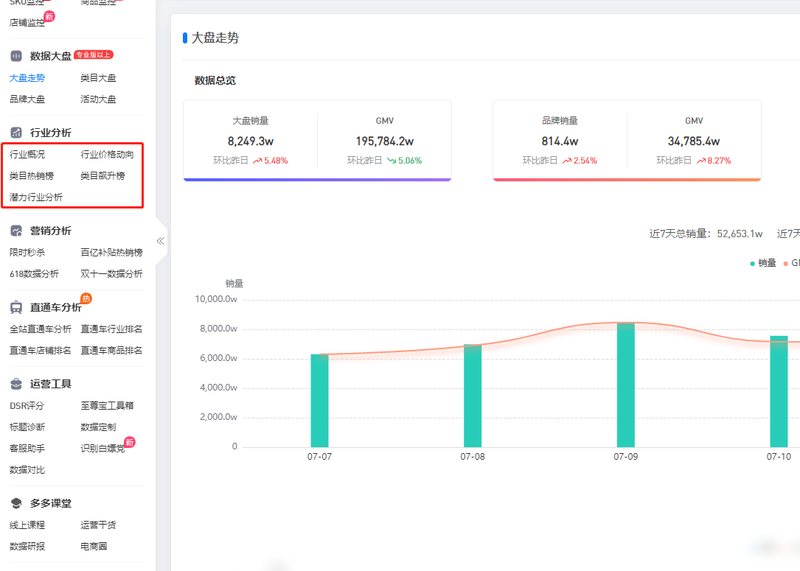Open 直通车店铺排名 link
This screenshot has height=571, width=800.
40,351
